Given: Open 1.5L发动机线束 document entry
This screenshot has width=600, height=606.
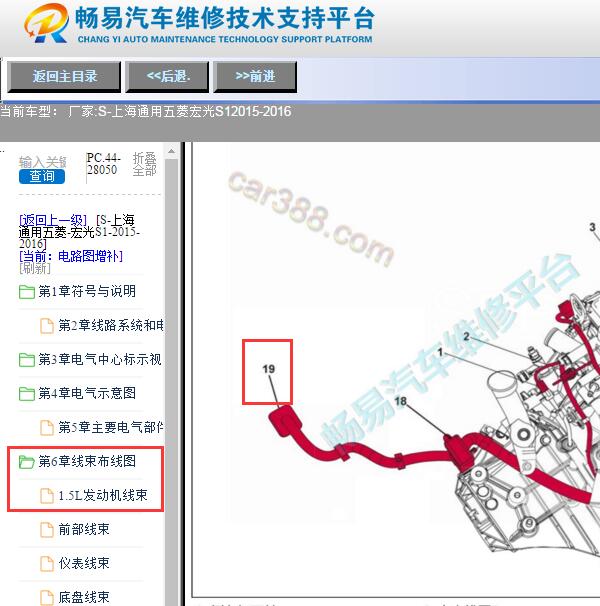Looking at the screenshot, I should pos(103,495).
